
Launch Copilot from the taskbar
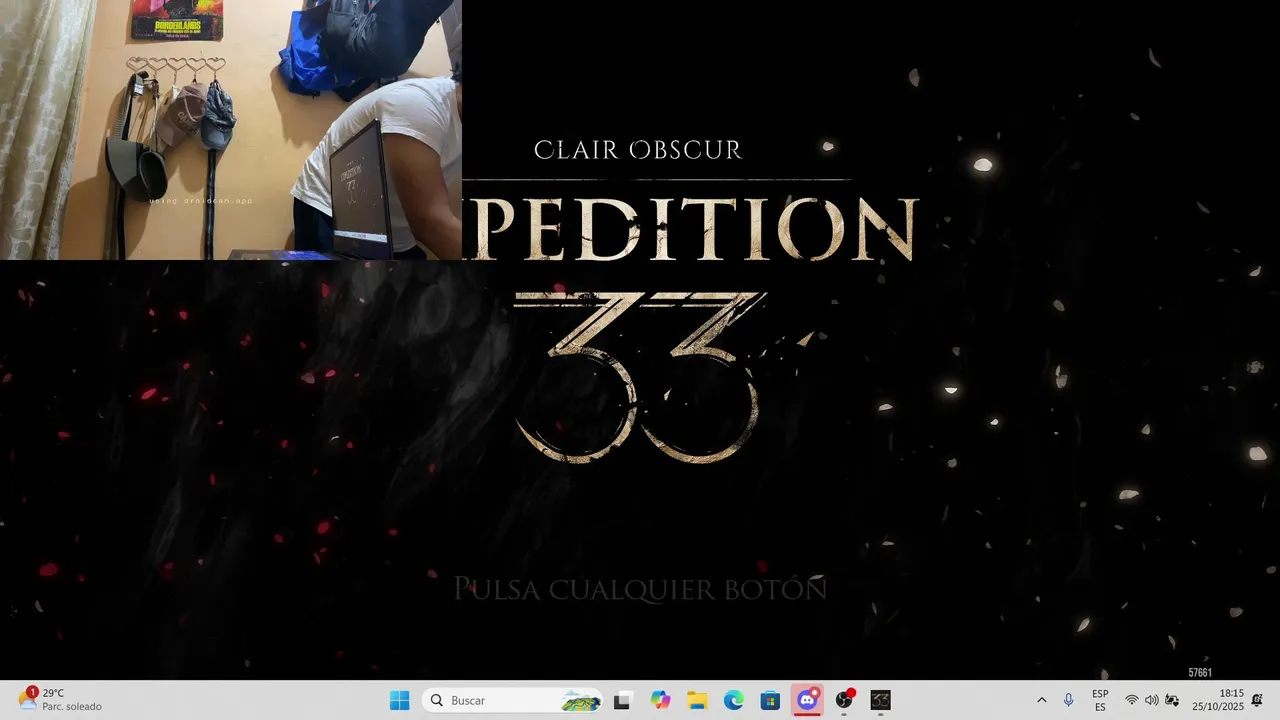click(660, 700)
